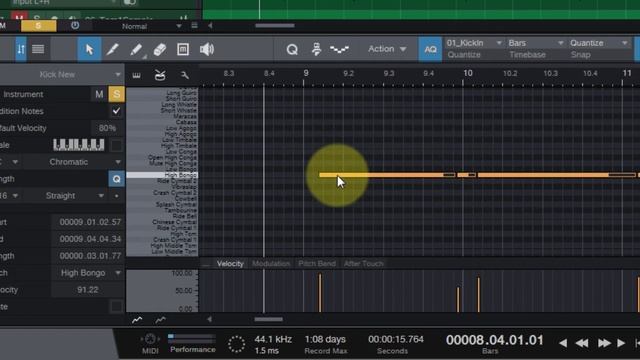This screenshot has height=360, width=640.
Task: Select the Mute tool
Action: point(183,49)
